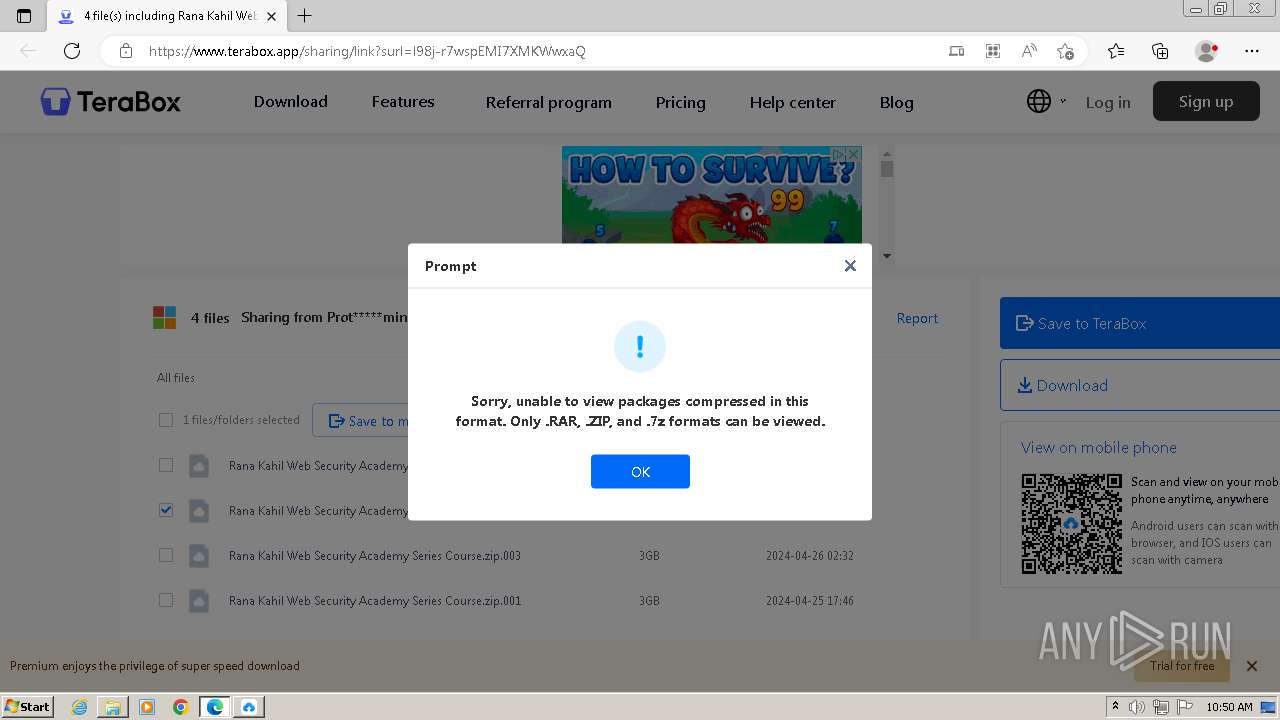Close the premium download banner
The width and height of the screenshot is (1280, 720).
(1251, 666)
